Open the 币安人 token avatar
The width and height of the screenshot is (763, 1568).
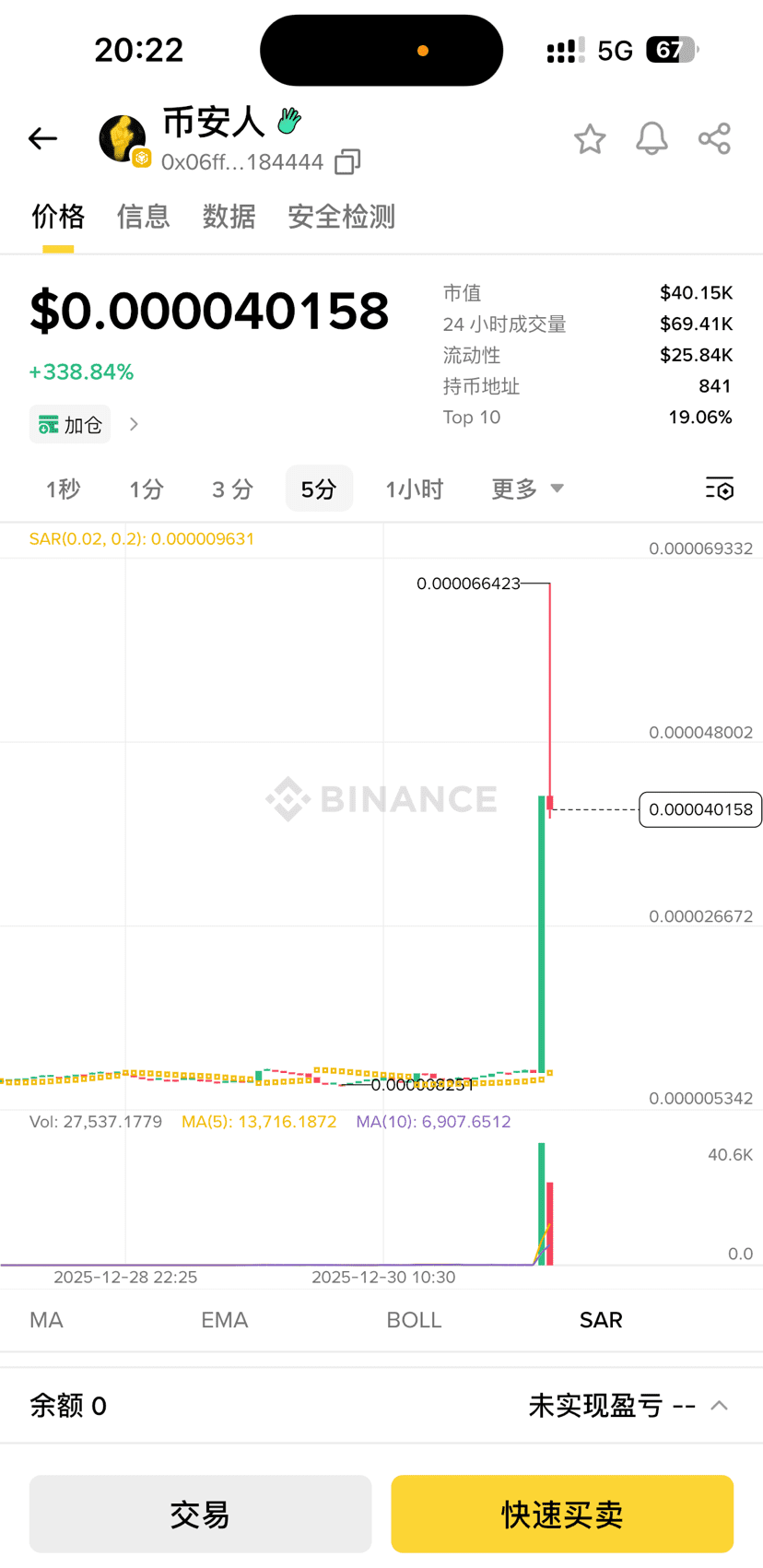tap(123, 138)
